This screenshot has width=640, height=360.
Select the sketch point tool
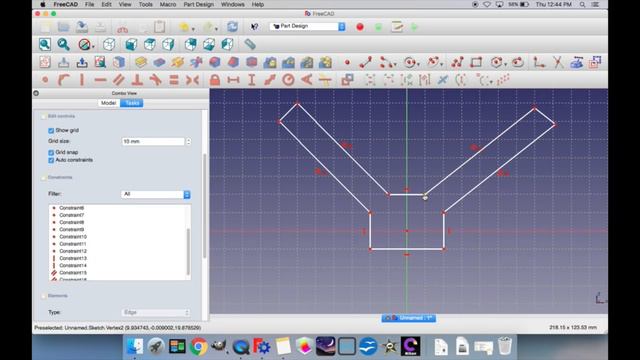[x=347, y=62]
